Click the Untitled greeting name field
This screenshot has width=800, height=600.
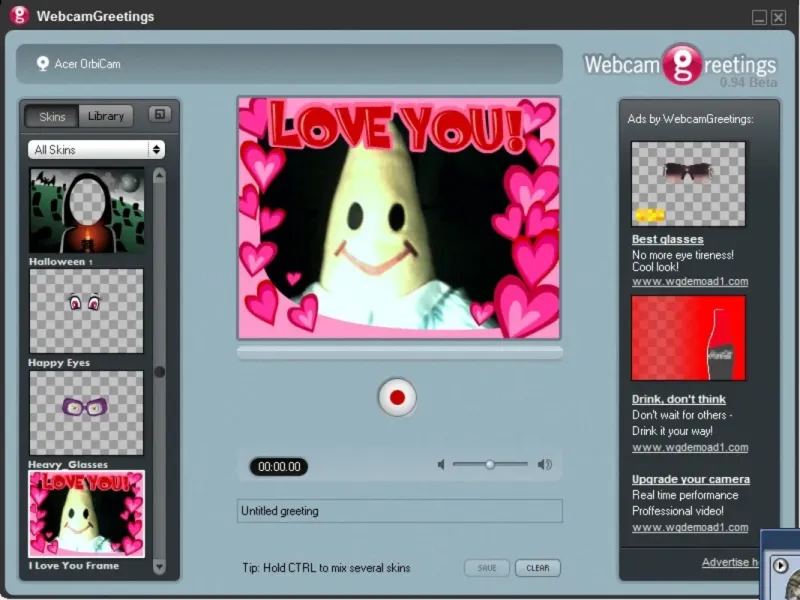click(399, 511)
